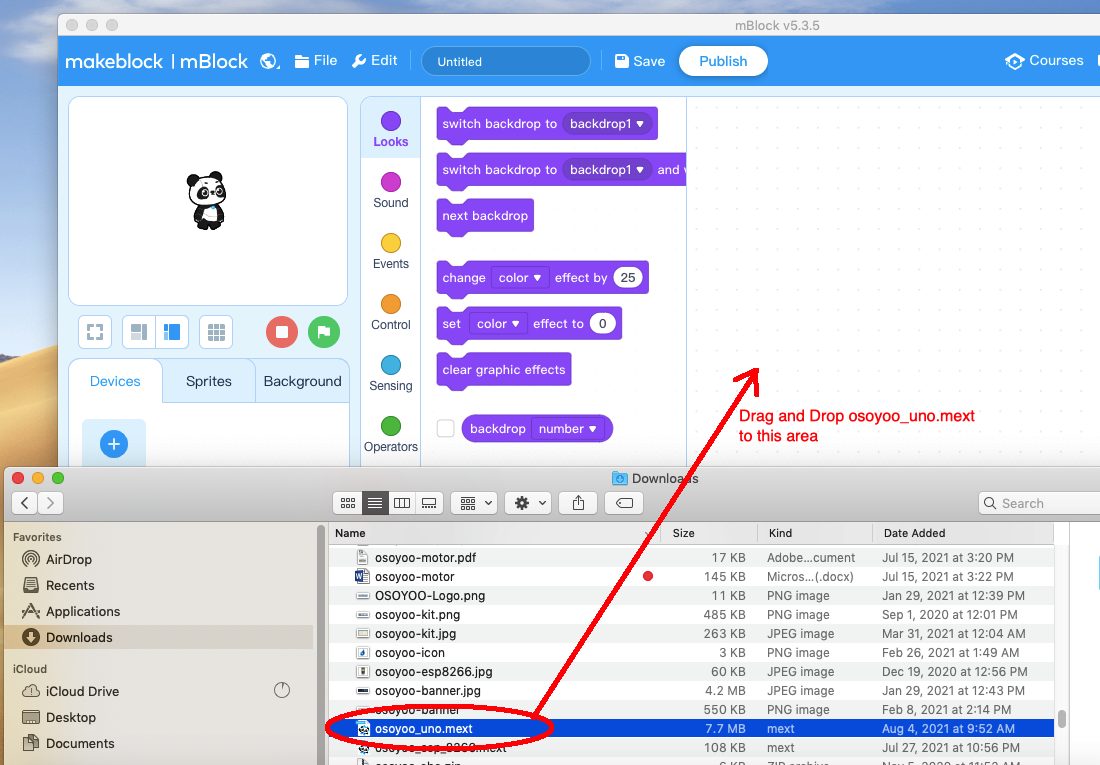This screenshot has width=1100, height=765.
Task: Sort Finder list by Size column
Action: [x=709, y=533]
